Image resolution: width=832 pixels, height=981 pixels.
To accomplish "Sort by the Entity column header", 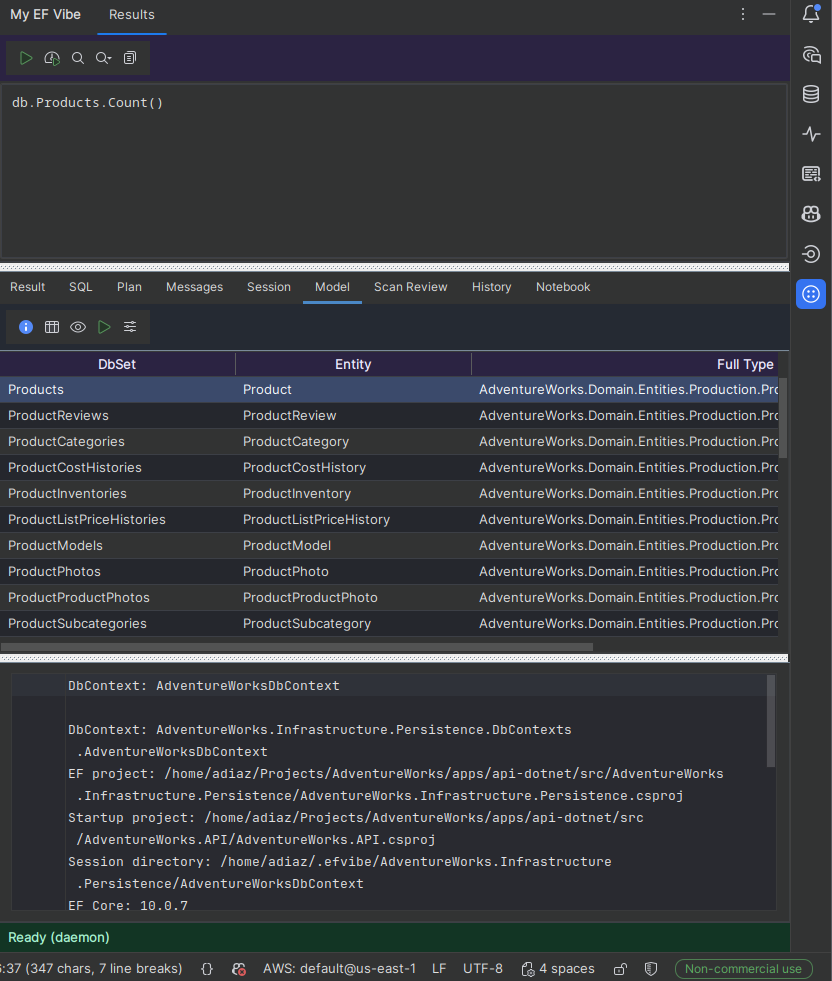I will pyautogui.click(x=353, y=364).
